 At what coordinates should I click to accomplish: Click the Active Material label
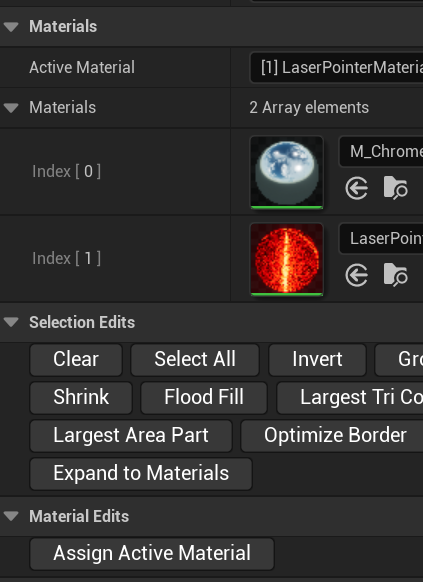point(82,68)
